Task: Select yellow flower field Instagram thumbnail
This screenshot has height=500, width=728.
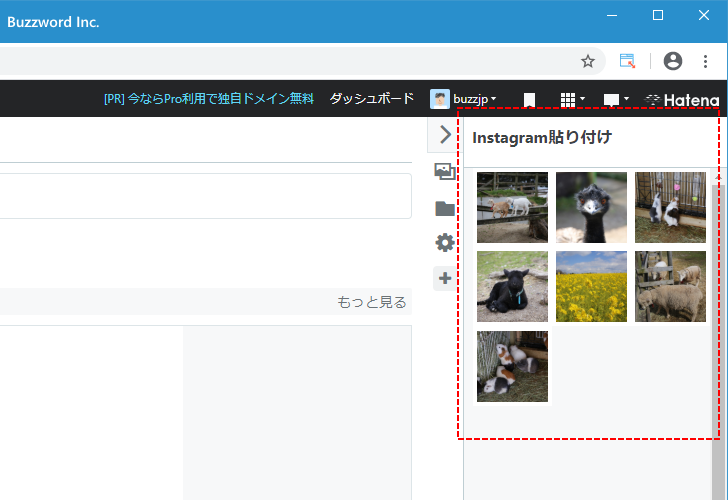Action: [x=591, y=286]
